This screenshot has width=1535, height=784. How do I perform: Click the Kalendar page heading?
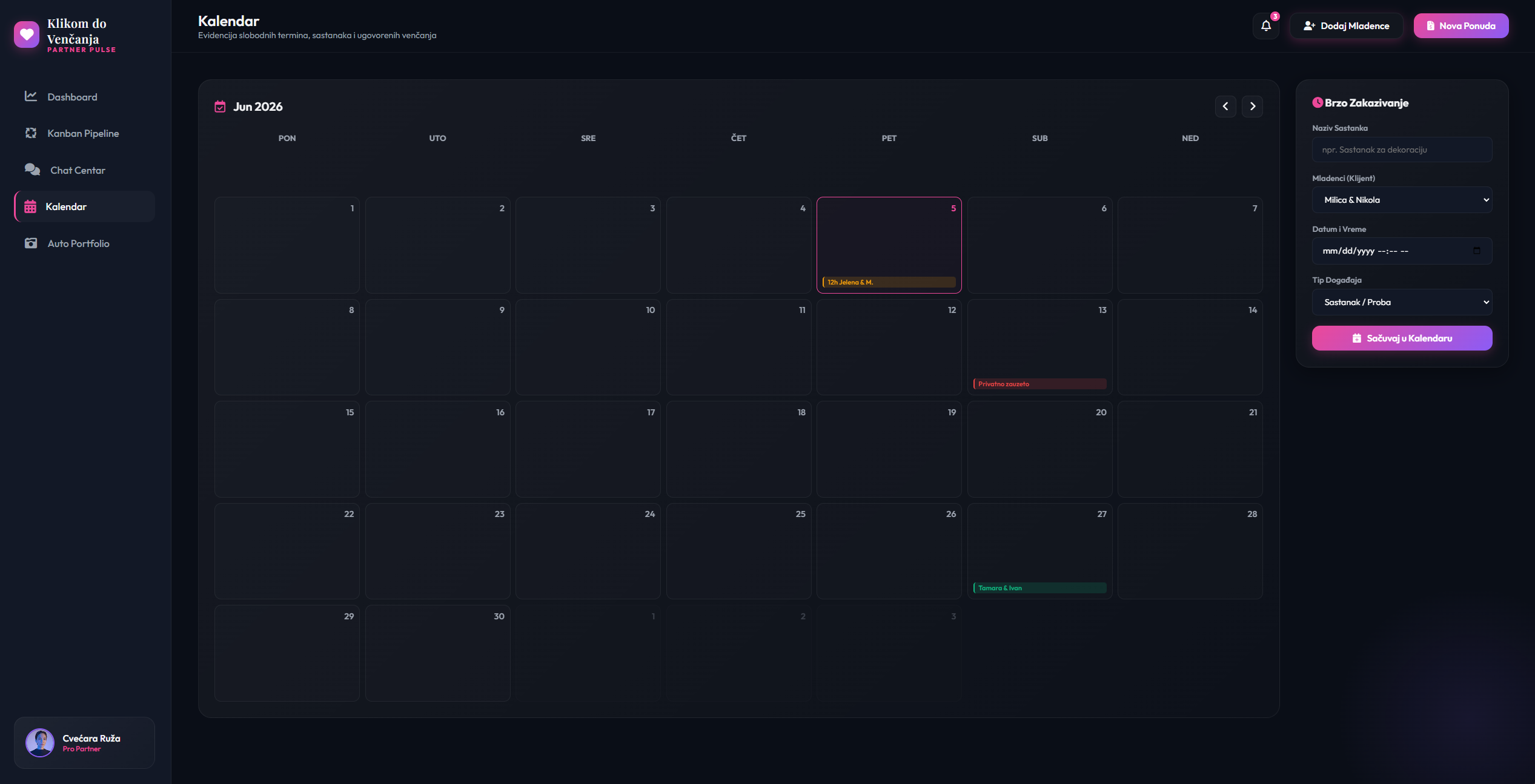pyautogui.click(x=229, y=21)
